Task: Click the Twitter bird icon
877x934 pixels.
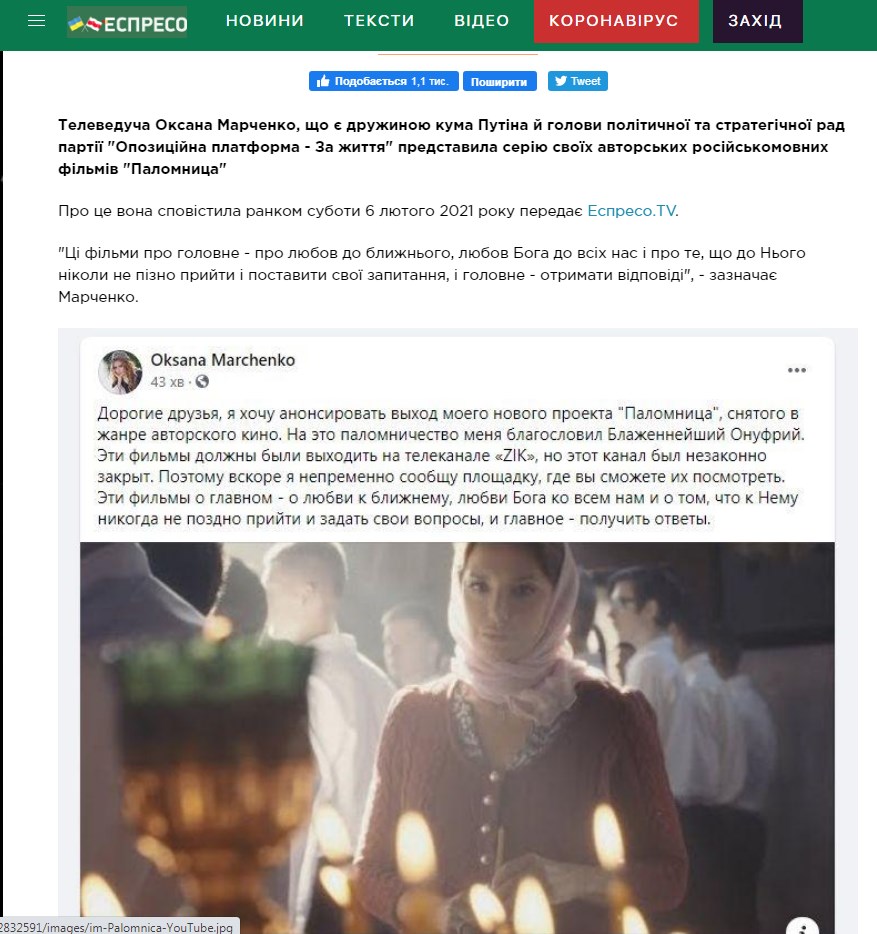Action: (561, 81)
